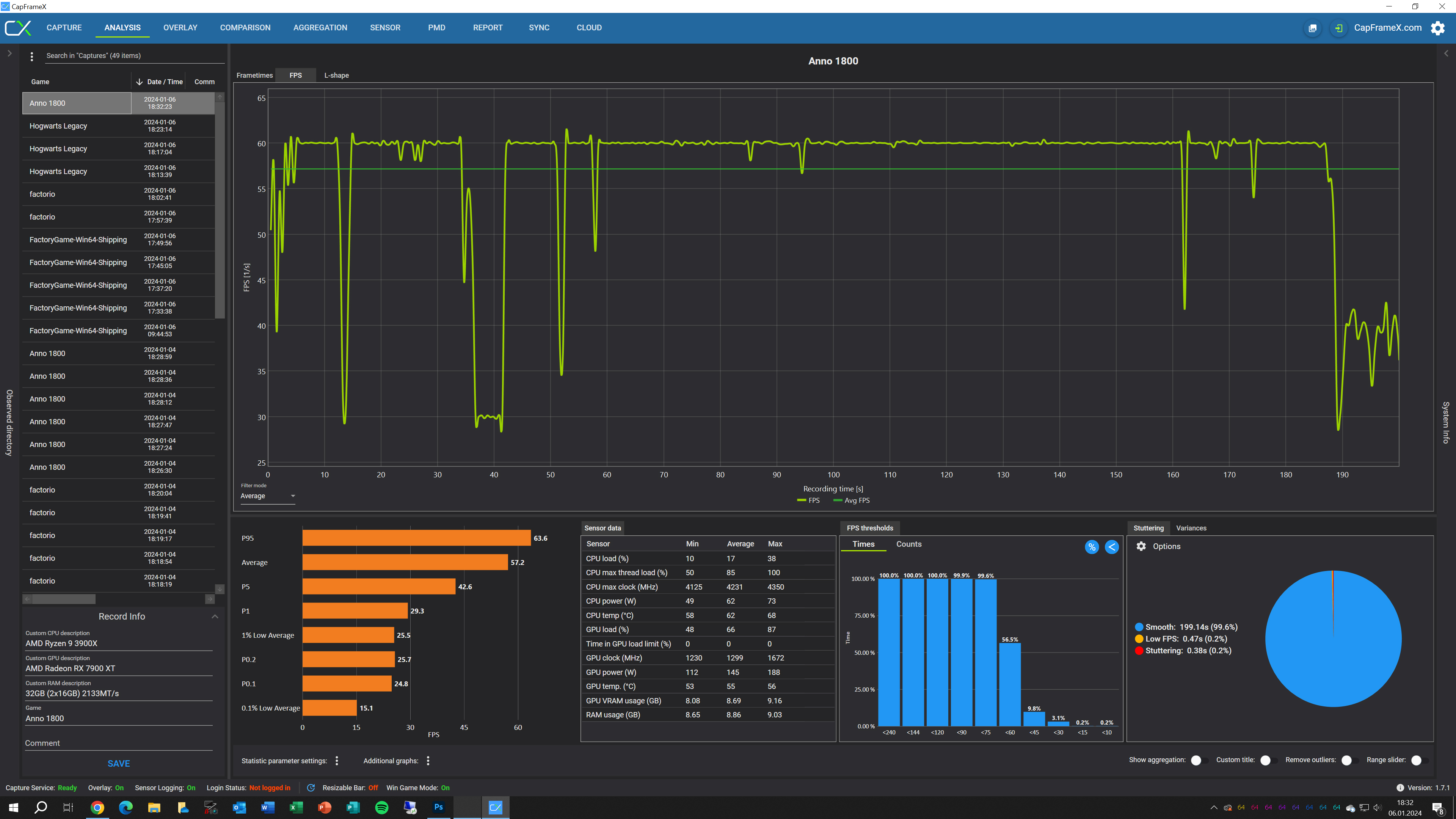Open the three-dot menu beside search box
Screen dimensions: 1456x819
click(x=31, y=56)
